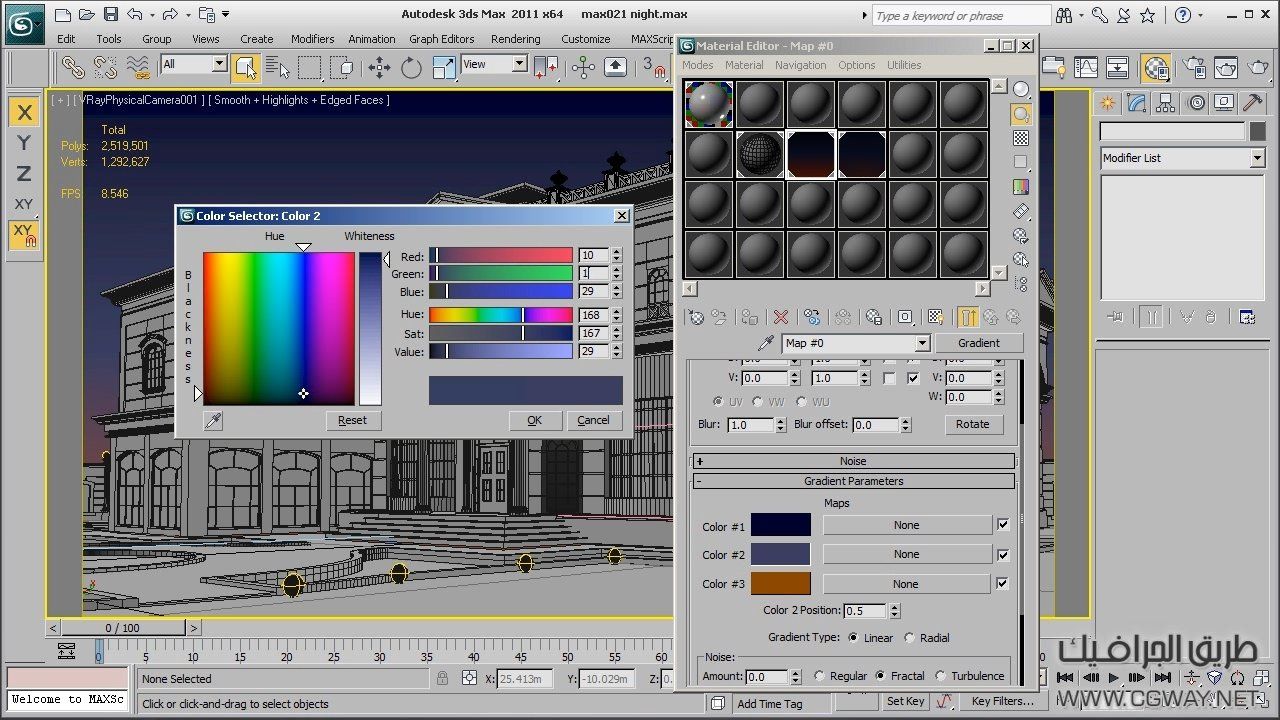Select the Radial gradient type
Image resolution: width=1280 pixels, height=720 pixels.
point(910,638)
